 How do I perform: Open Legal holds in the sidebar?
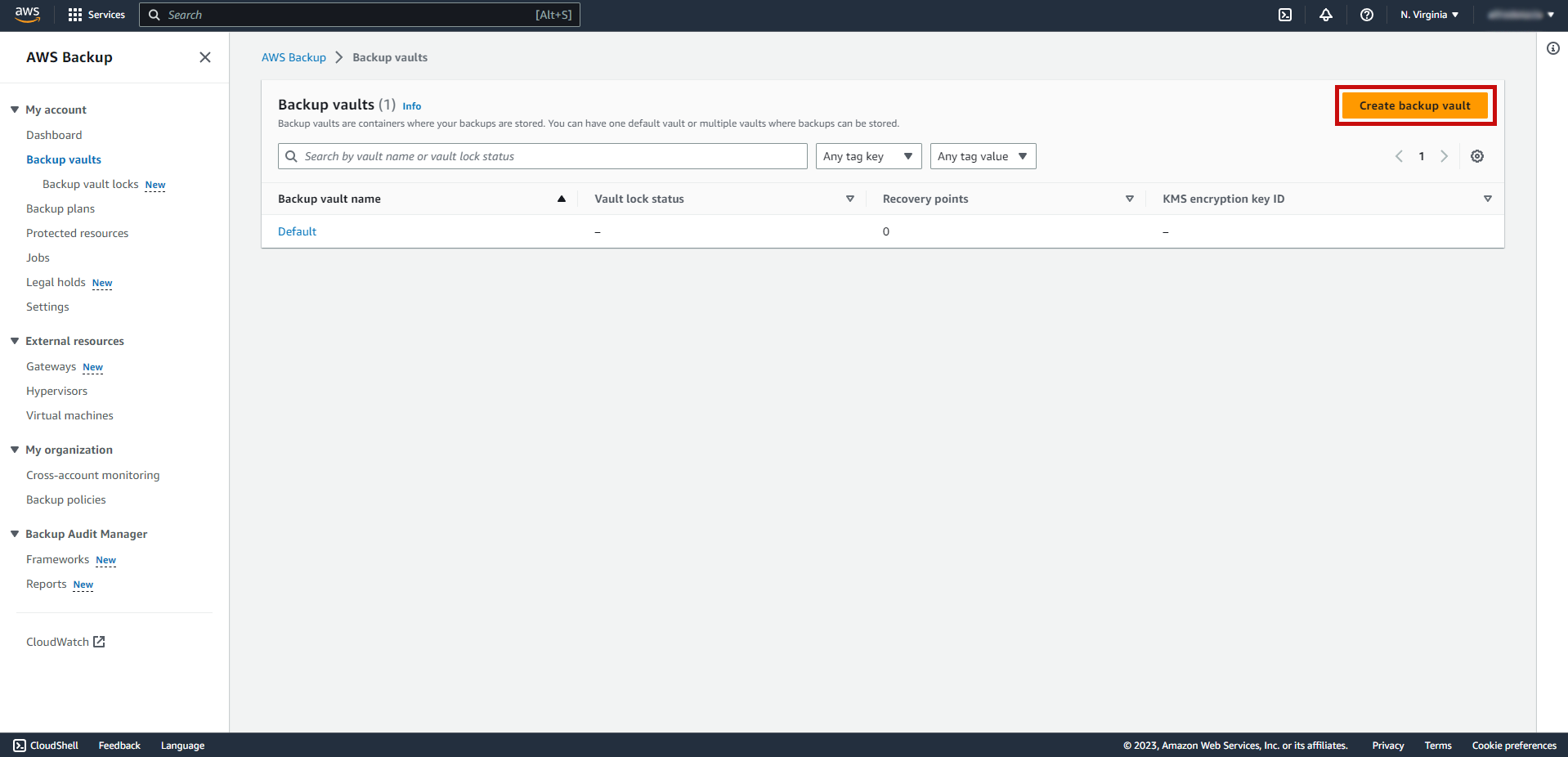tap(56, 282)
